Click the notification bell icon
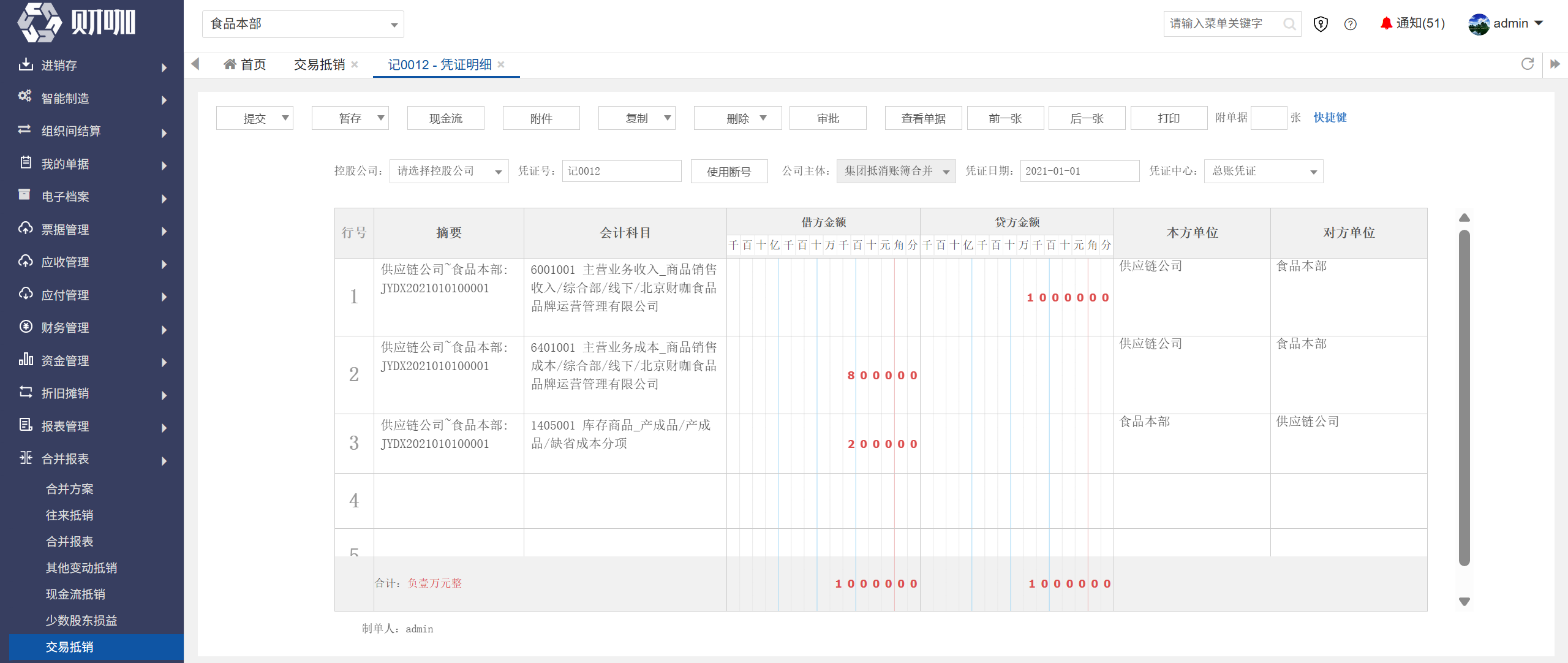 (x=1386, y=23)
